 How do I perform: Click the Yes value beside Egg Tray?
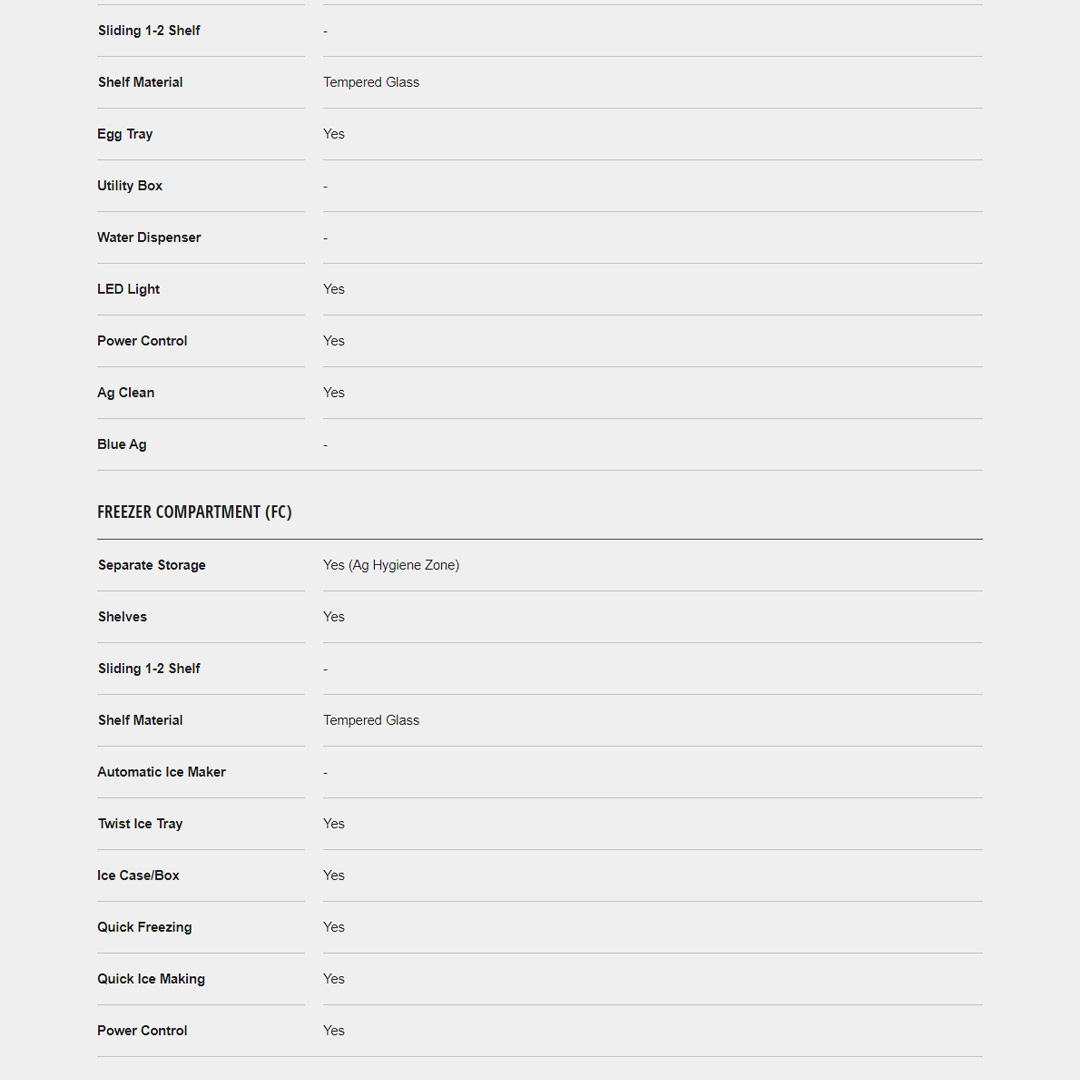(x=334, y=134)
